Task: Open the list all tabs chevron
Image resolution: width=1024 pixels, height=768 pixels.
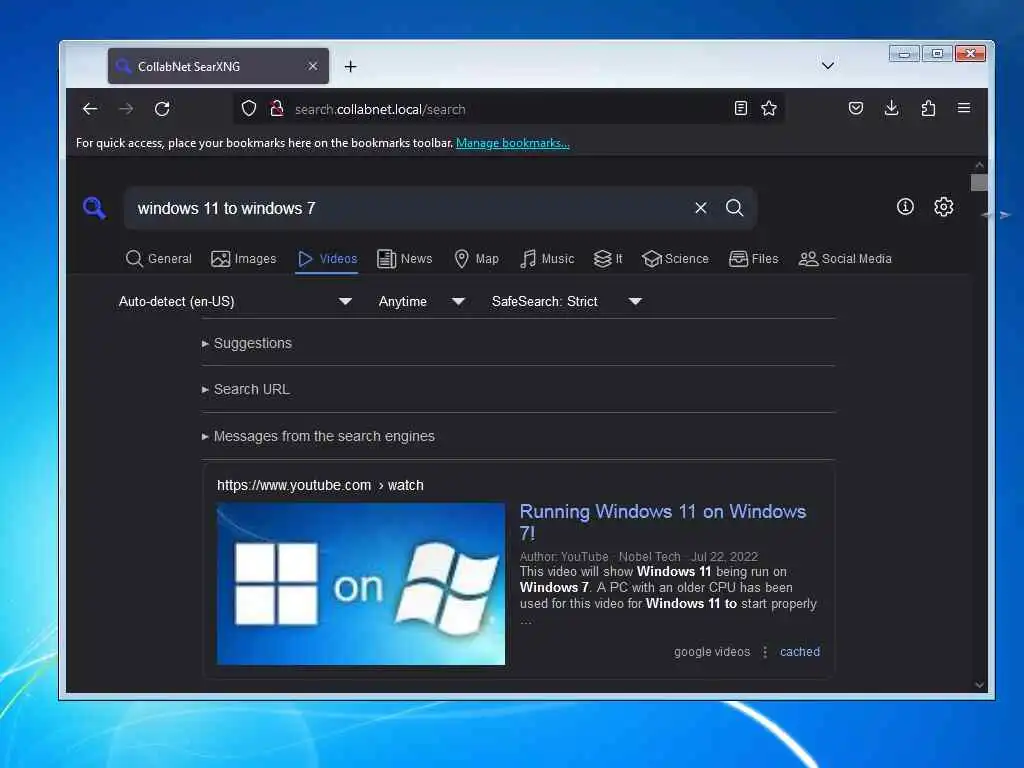Action: pyautogui.click(x=827, y=66)
